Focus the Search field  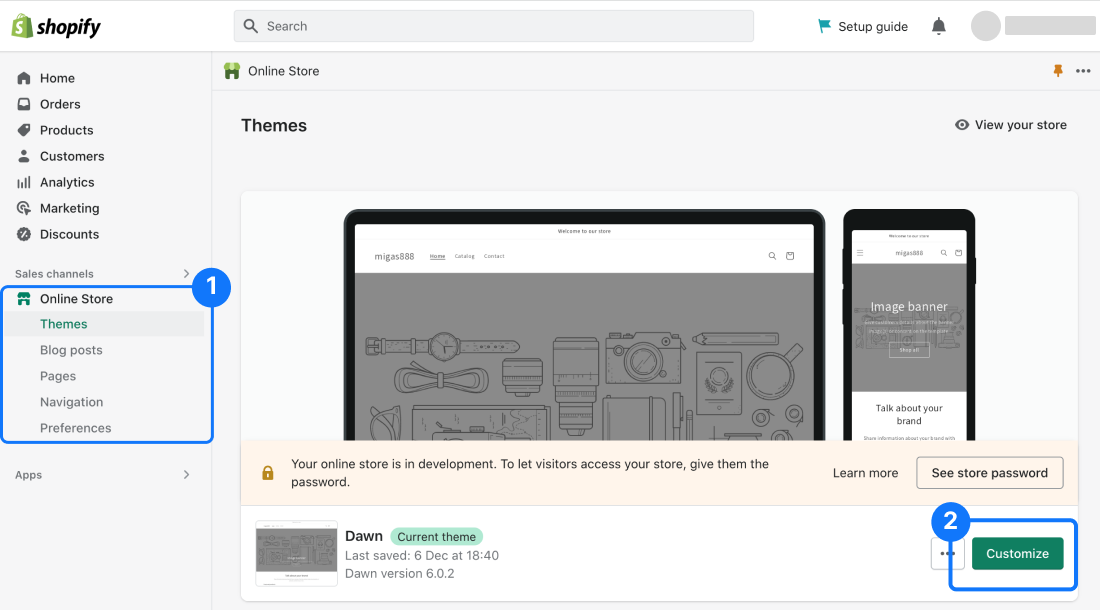point(493,26)
